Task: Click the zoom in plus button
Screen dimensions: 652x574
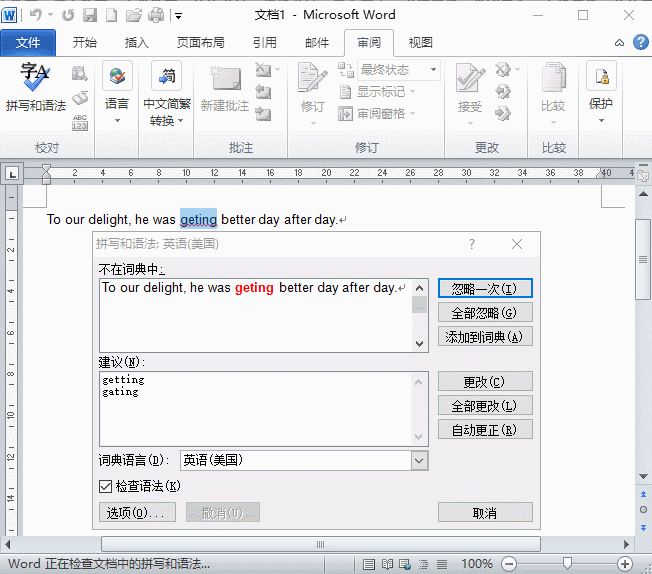Action: tap(625, 564)
